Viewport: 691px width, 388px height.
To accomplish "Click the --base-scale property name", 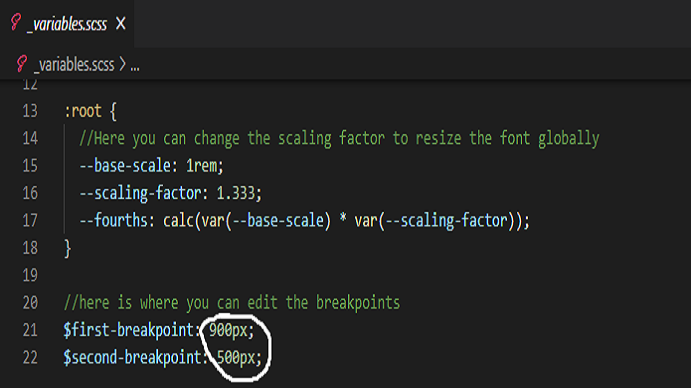I will 125,166.
